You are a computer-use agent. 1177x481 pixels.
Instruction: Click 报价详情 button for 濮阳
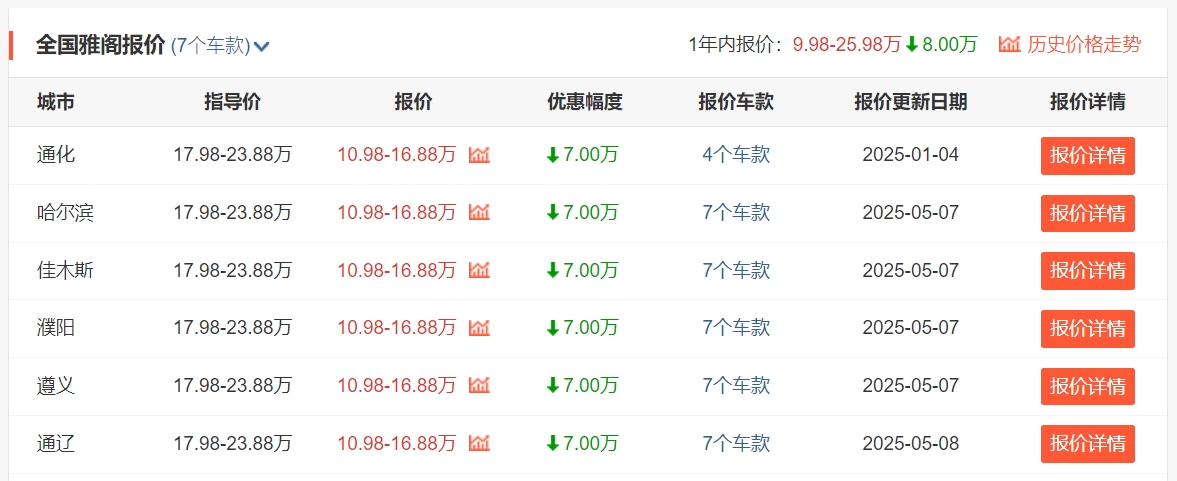(1088, 329)
